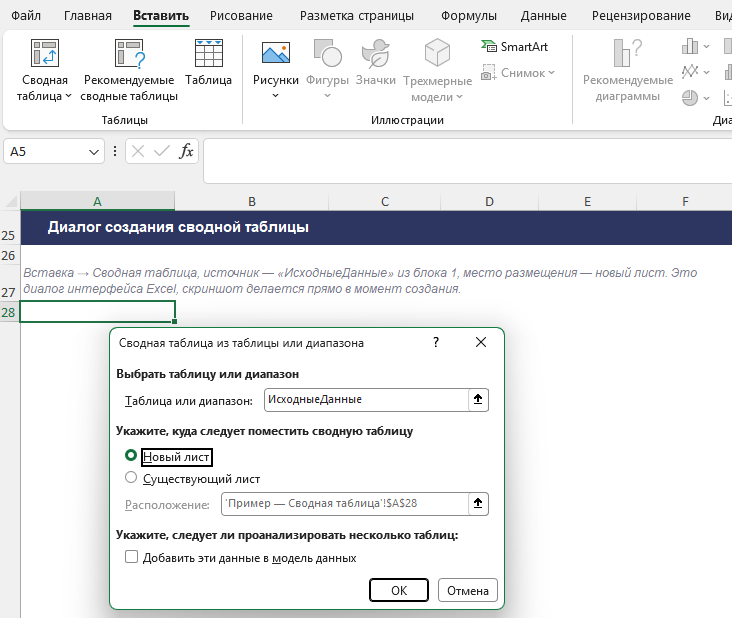Open the Name Box dropdown arrow
This screenshot has width=732, height=618.
coord(94,152)
